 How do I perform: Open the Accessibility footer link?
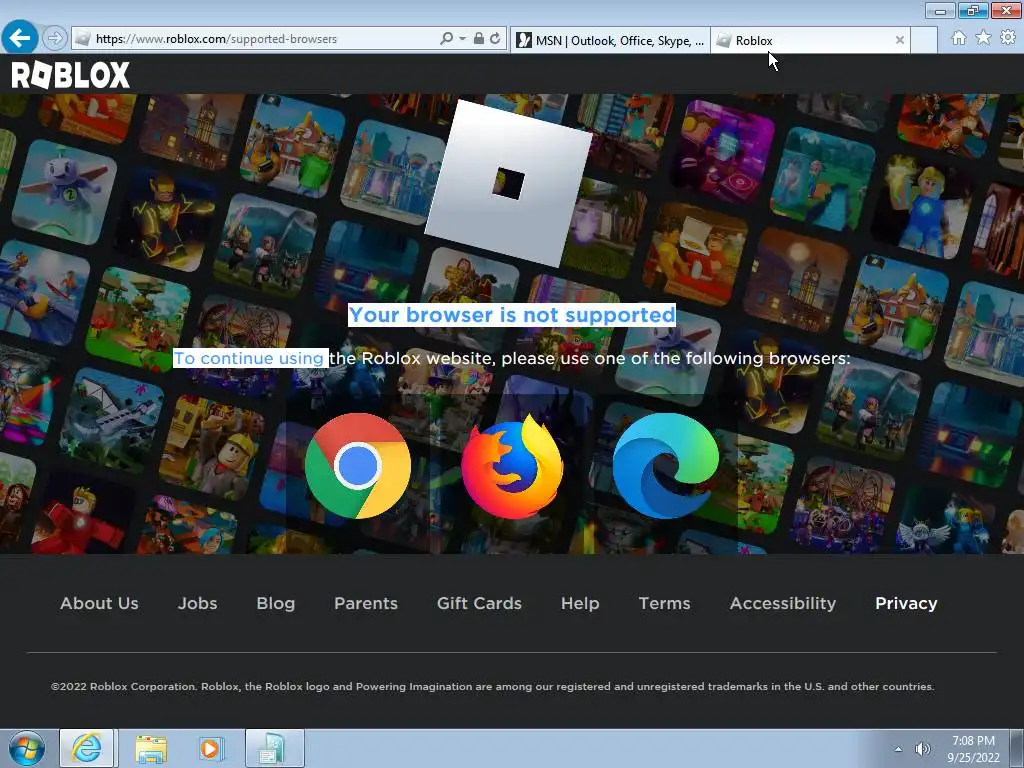[x=782, y=603]
